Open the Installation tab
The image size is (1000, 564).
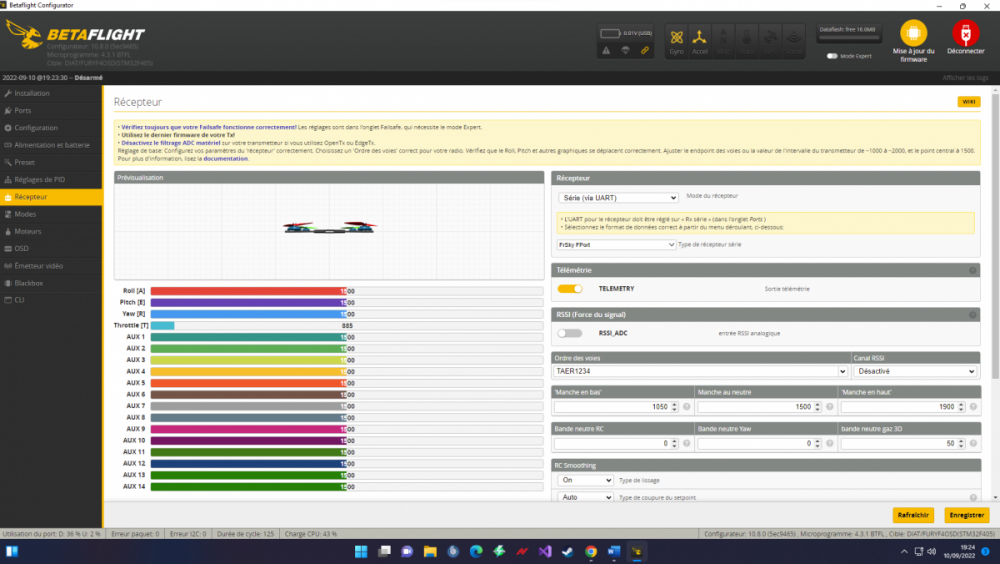tap(51, 93)
